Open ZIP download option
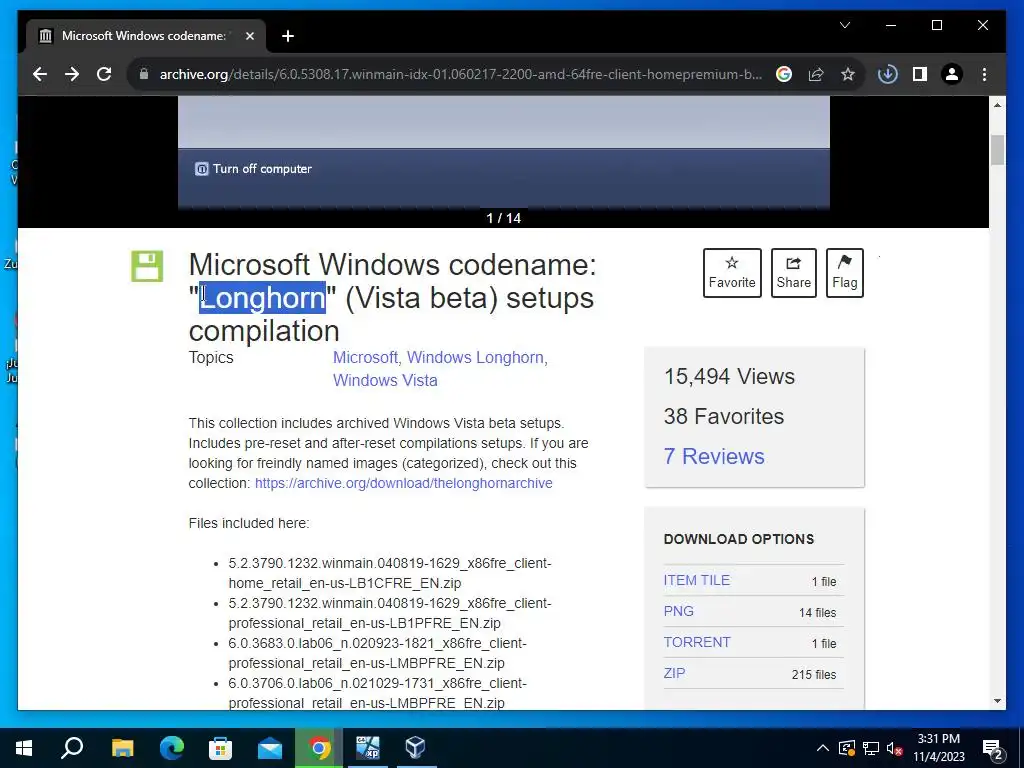This screenshot has height=768, width=1024. [675, 673]
